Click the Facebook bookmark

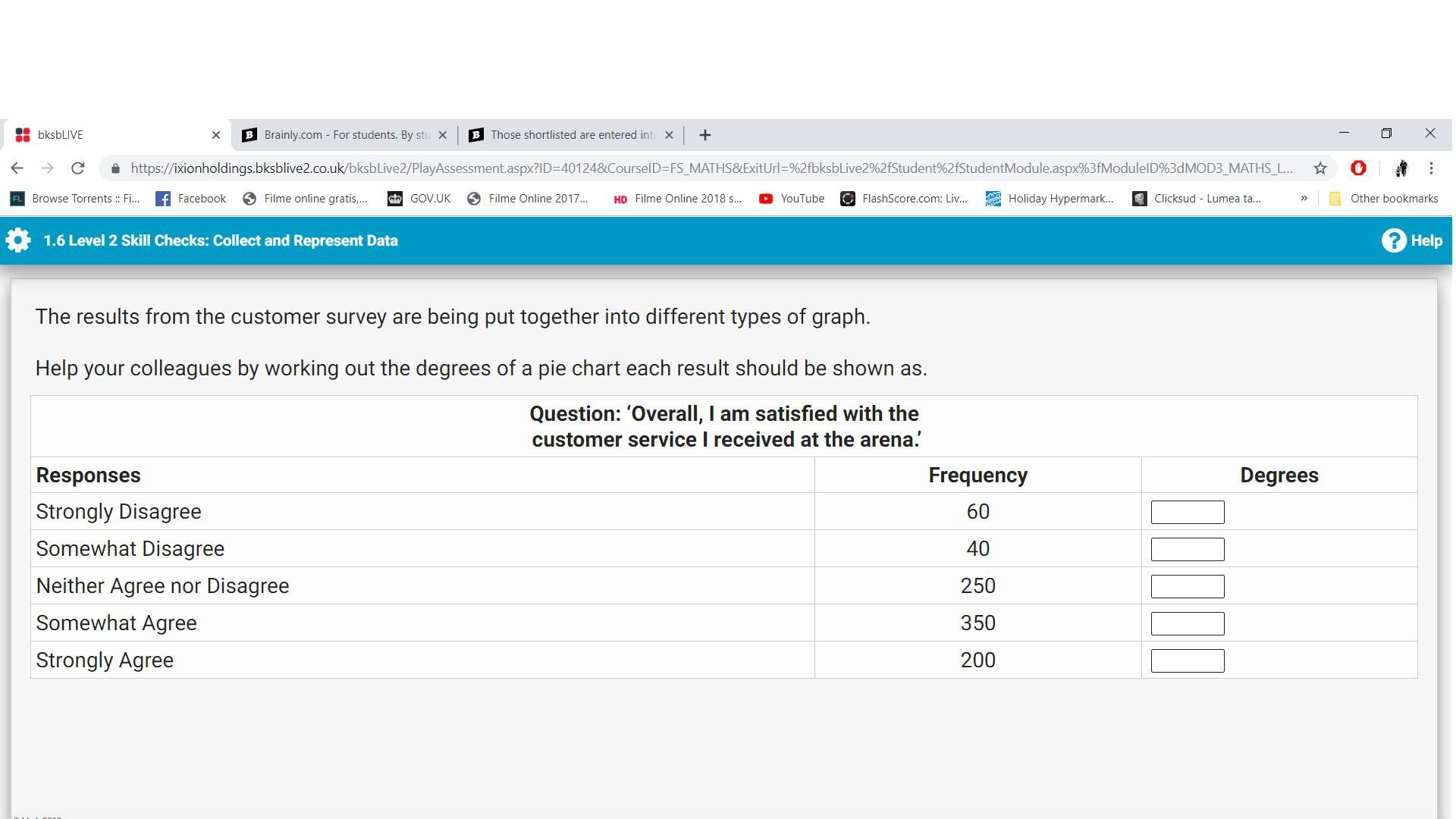(191, 199)
